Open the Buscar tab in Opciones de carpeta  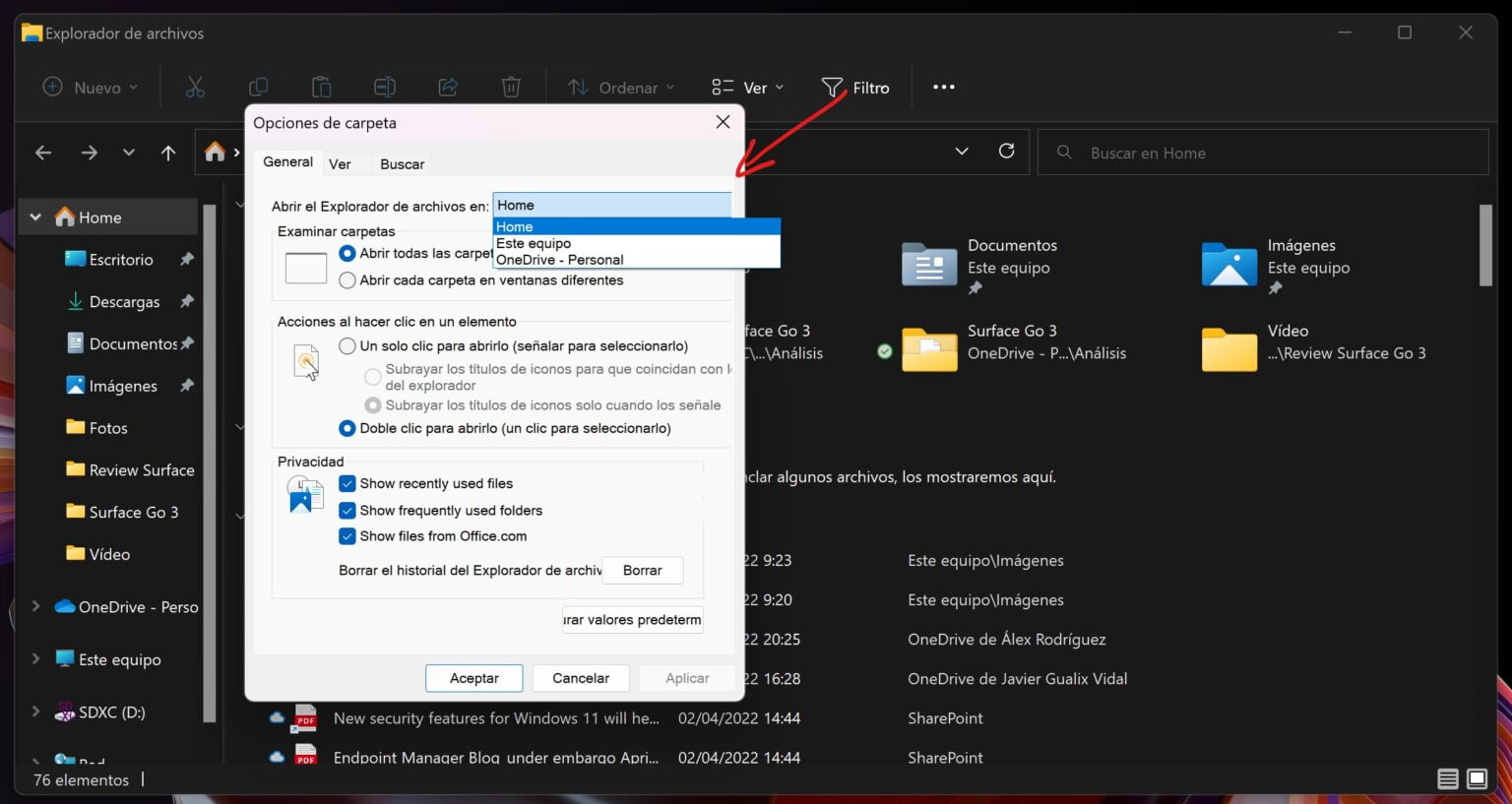click(x=402, y=163)
